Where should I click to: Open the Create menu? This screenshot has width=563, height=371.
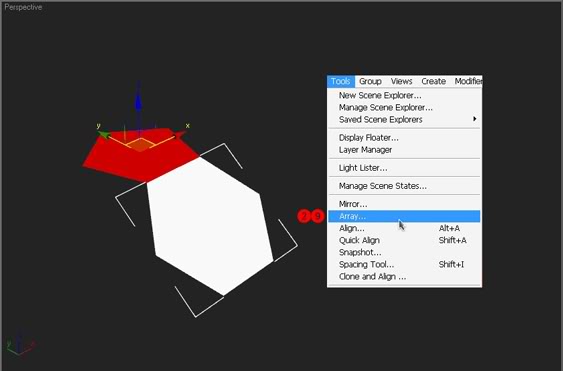point(433,82)
